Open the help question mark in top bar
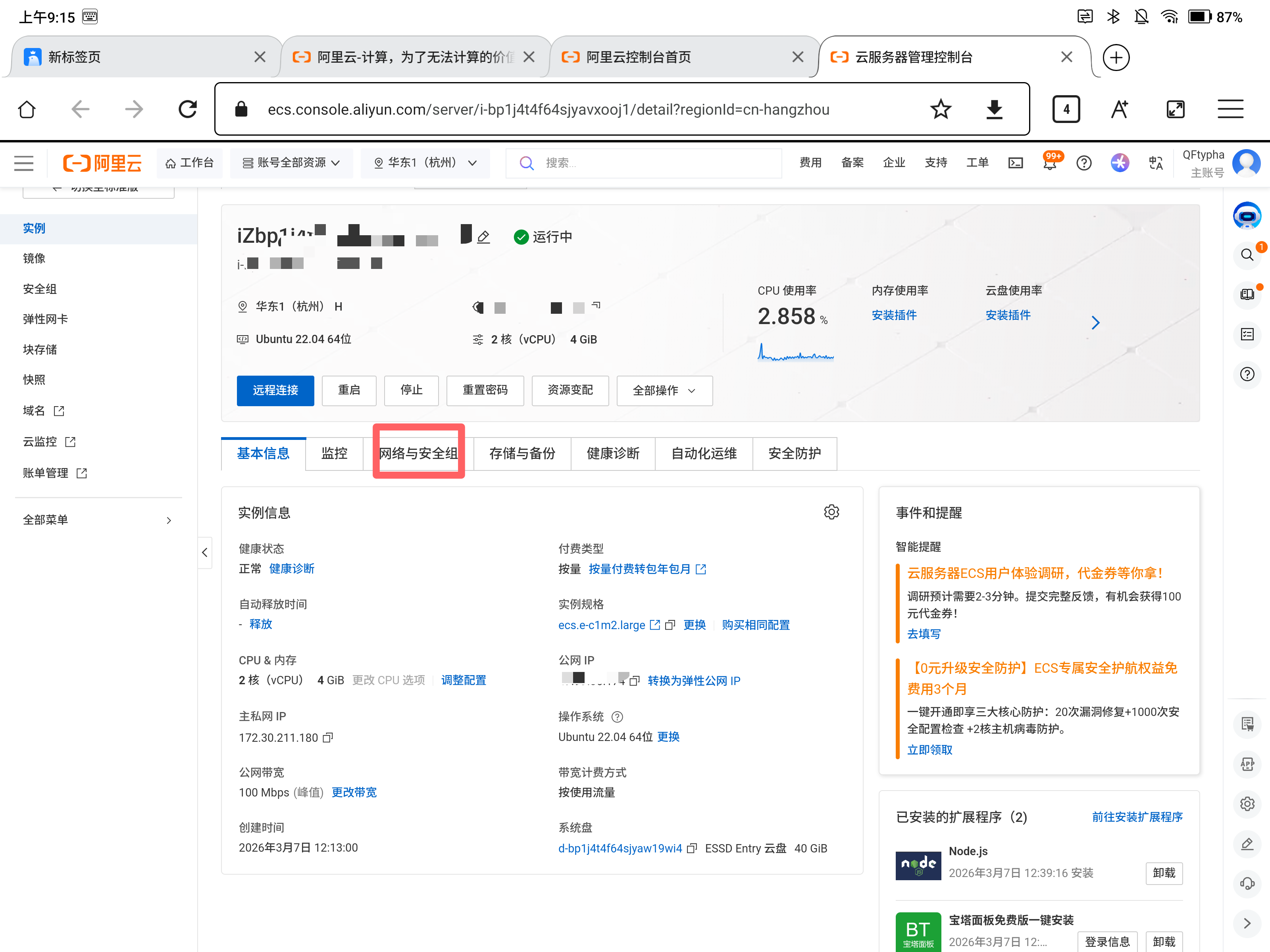The image size is (1270, 952). point(1084,163)
